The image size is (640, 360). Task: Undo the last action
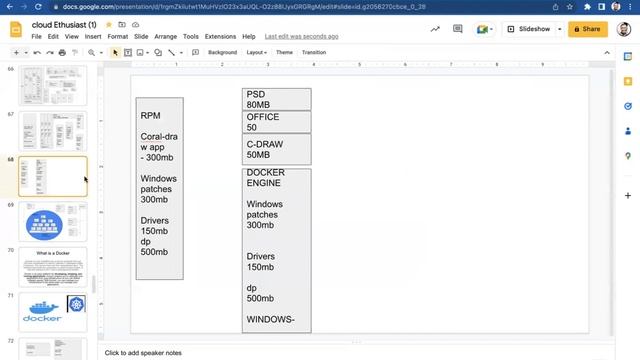(x=37, y=53)
